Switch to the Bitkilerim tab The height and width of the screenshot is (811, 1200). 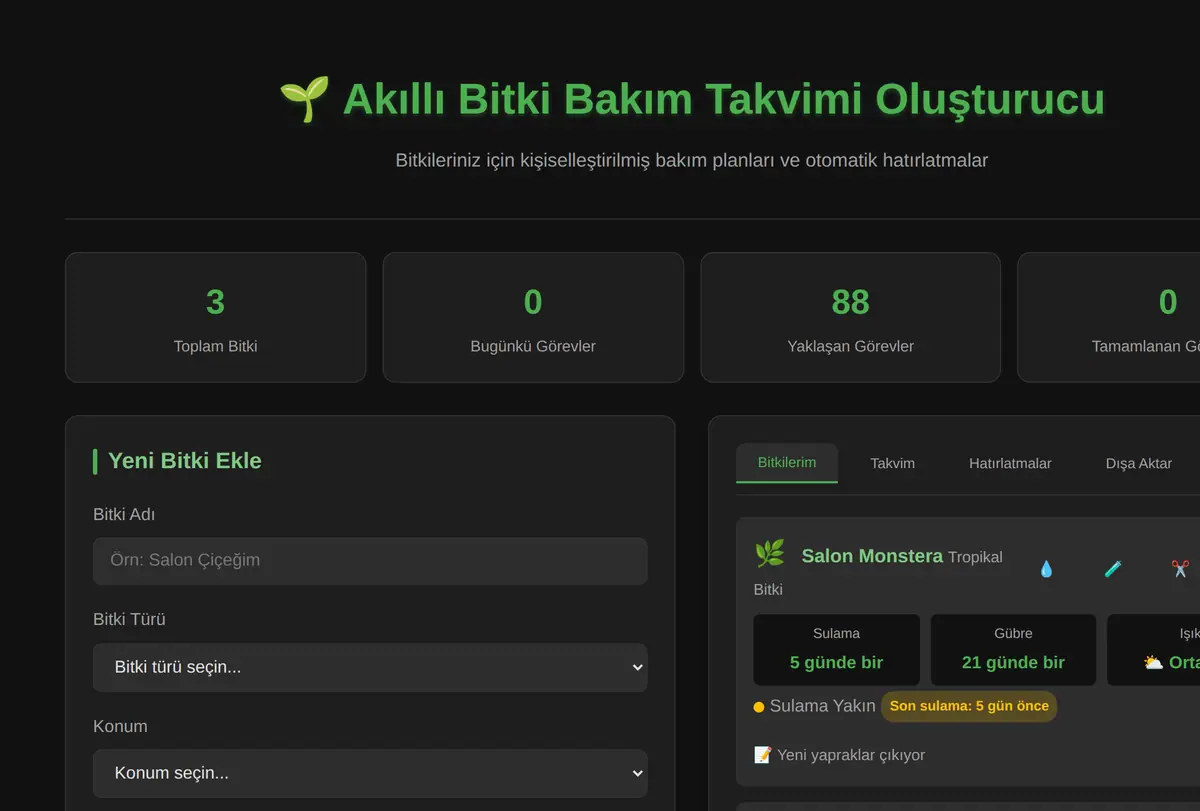tap(787, 463)
